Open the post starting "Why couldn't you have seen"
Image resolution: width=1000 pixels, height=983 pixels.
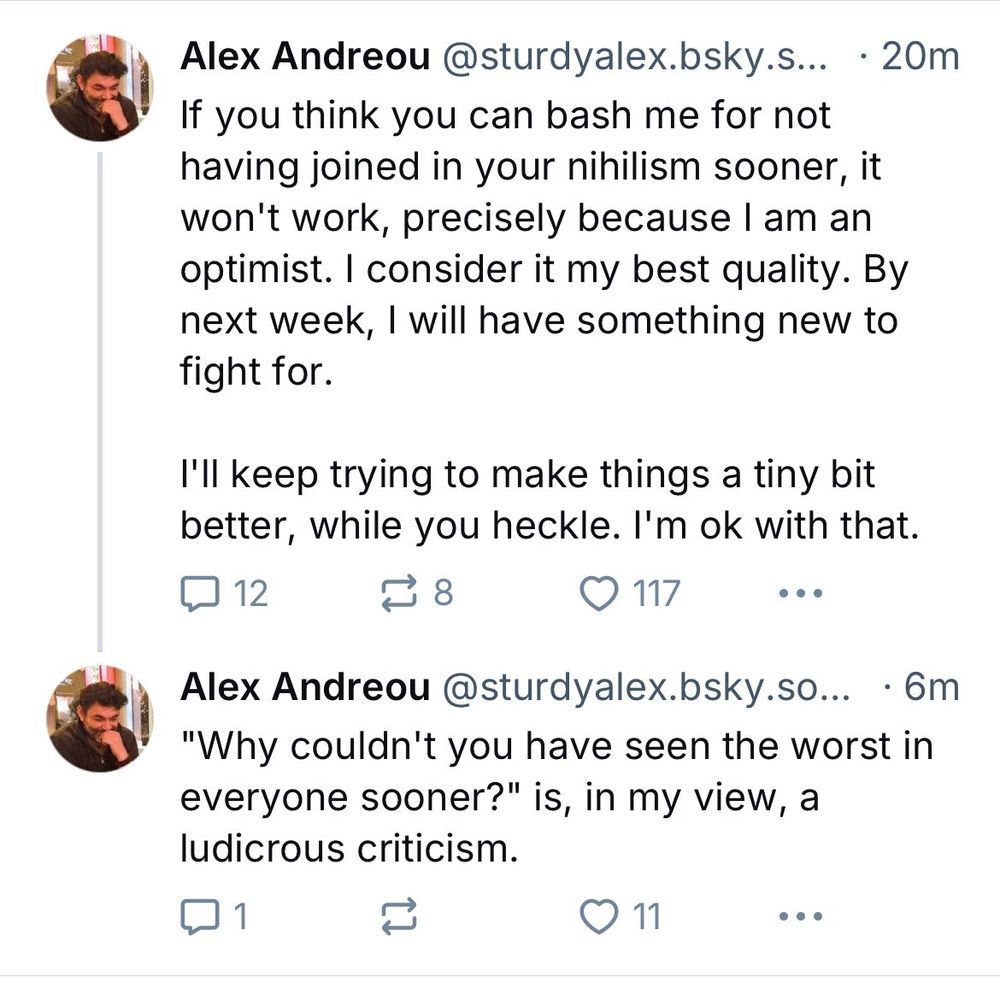click(x=540, y=798)
